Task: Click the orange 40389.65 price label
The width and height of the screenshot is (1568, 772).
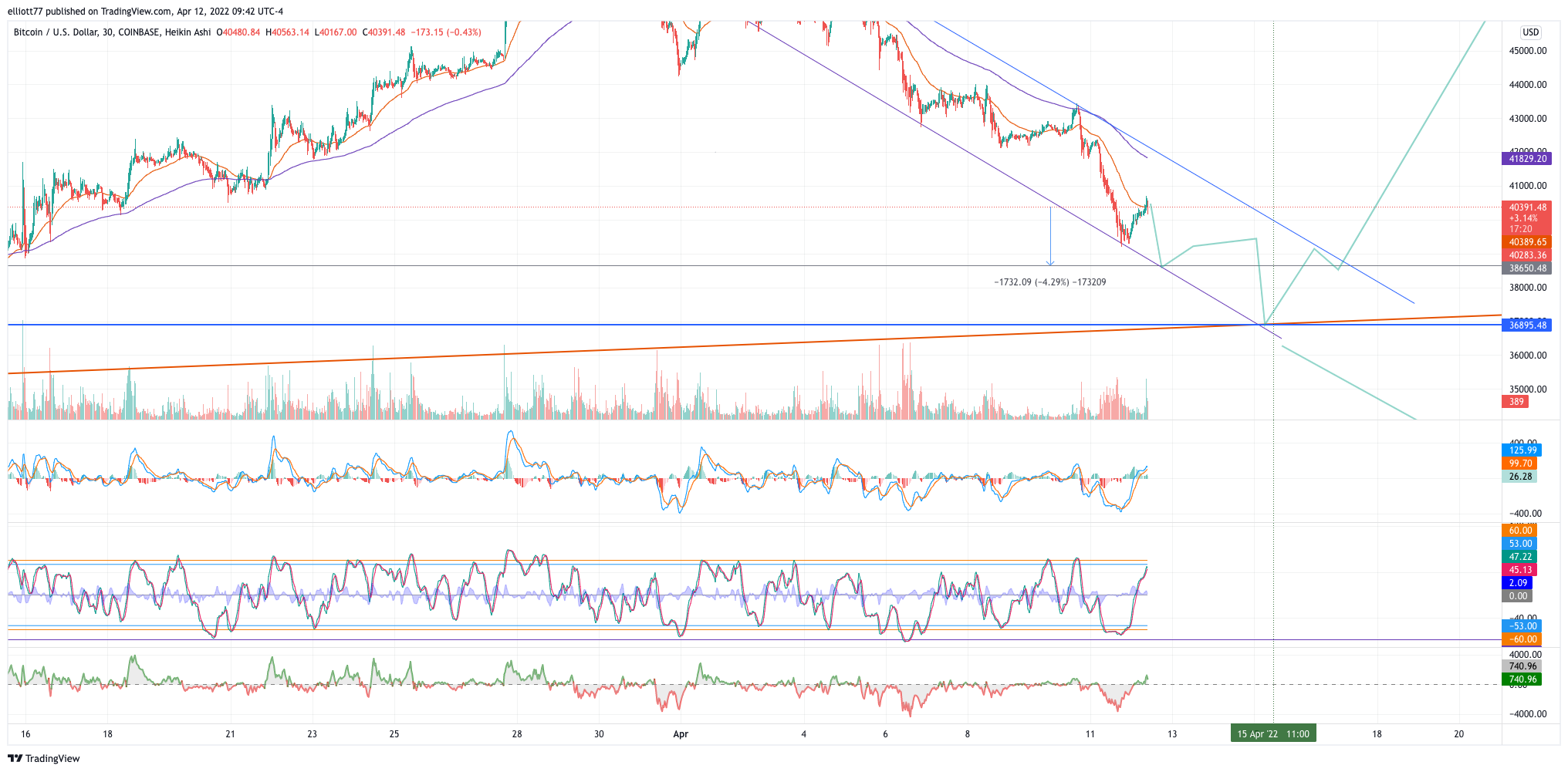Action: pos(1526,242)
